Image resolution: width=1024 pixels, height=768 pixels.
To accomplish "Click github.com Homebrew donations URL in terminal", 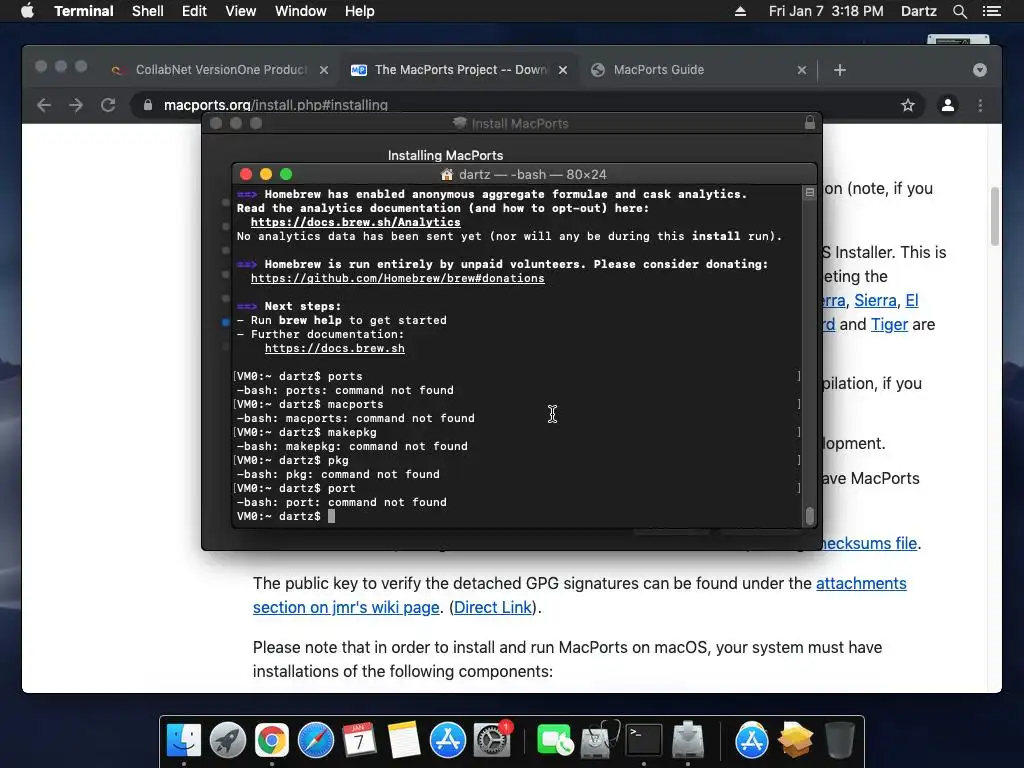I will coord(398,278).
